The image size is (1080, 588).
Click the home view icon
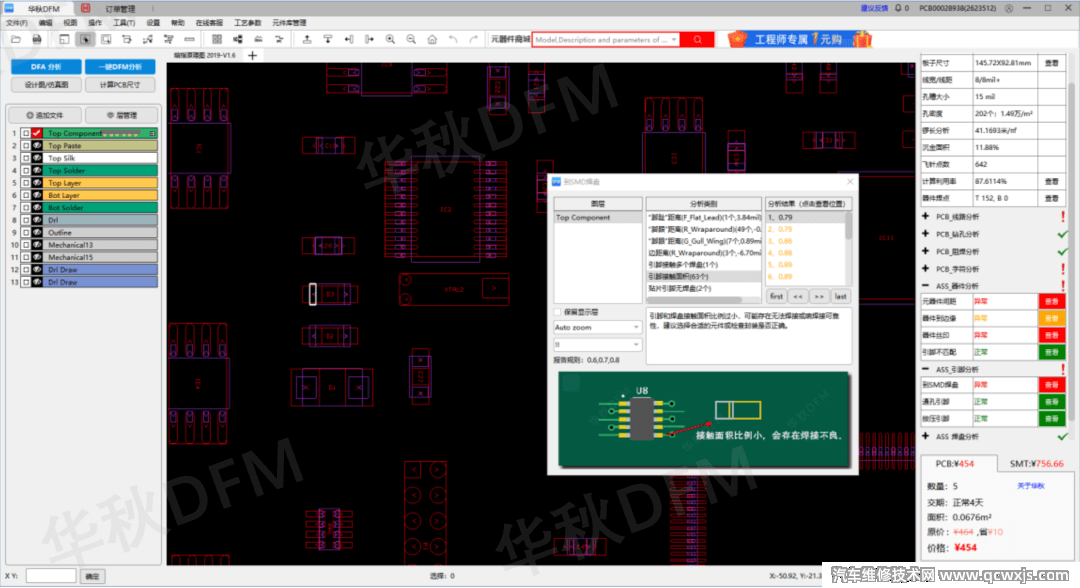(x=432, y=39)
